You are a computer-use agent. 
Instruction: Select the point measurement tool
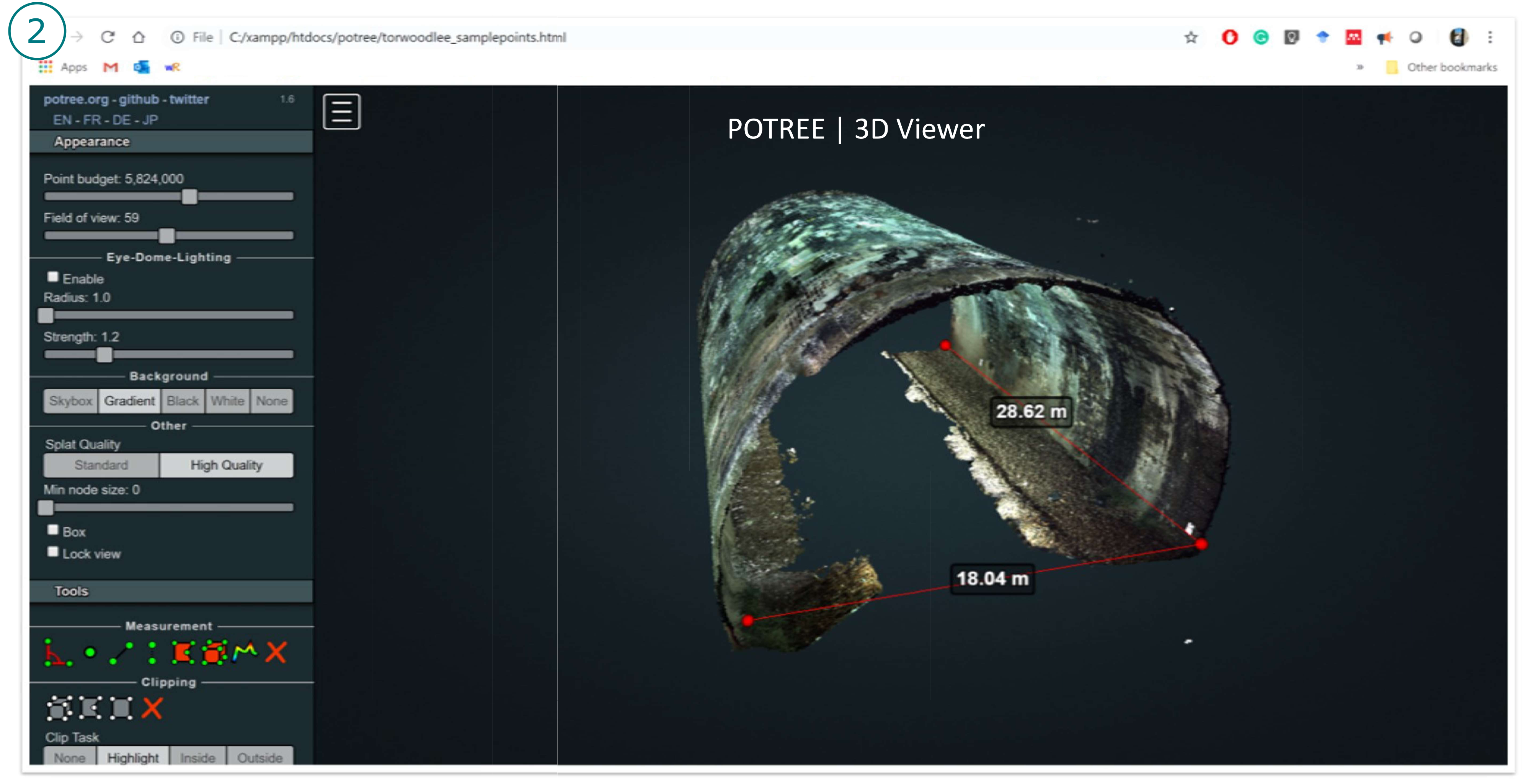click(x=90, y=652)
